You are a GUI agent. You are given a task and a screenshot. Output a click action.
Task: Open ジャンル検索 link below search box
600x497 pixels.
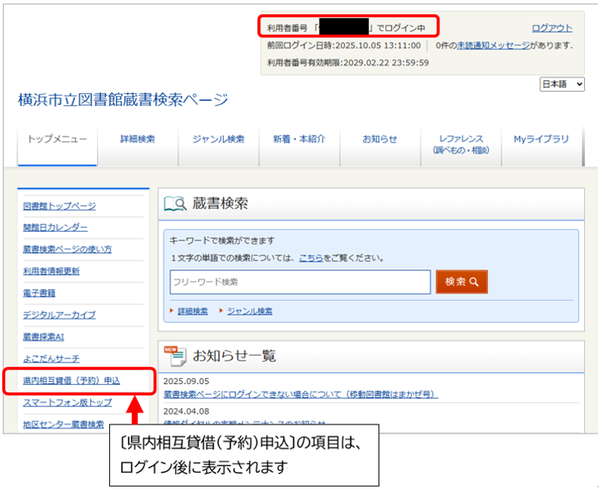250,311
